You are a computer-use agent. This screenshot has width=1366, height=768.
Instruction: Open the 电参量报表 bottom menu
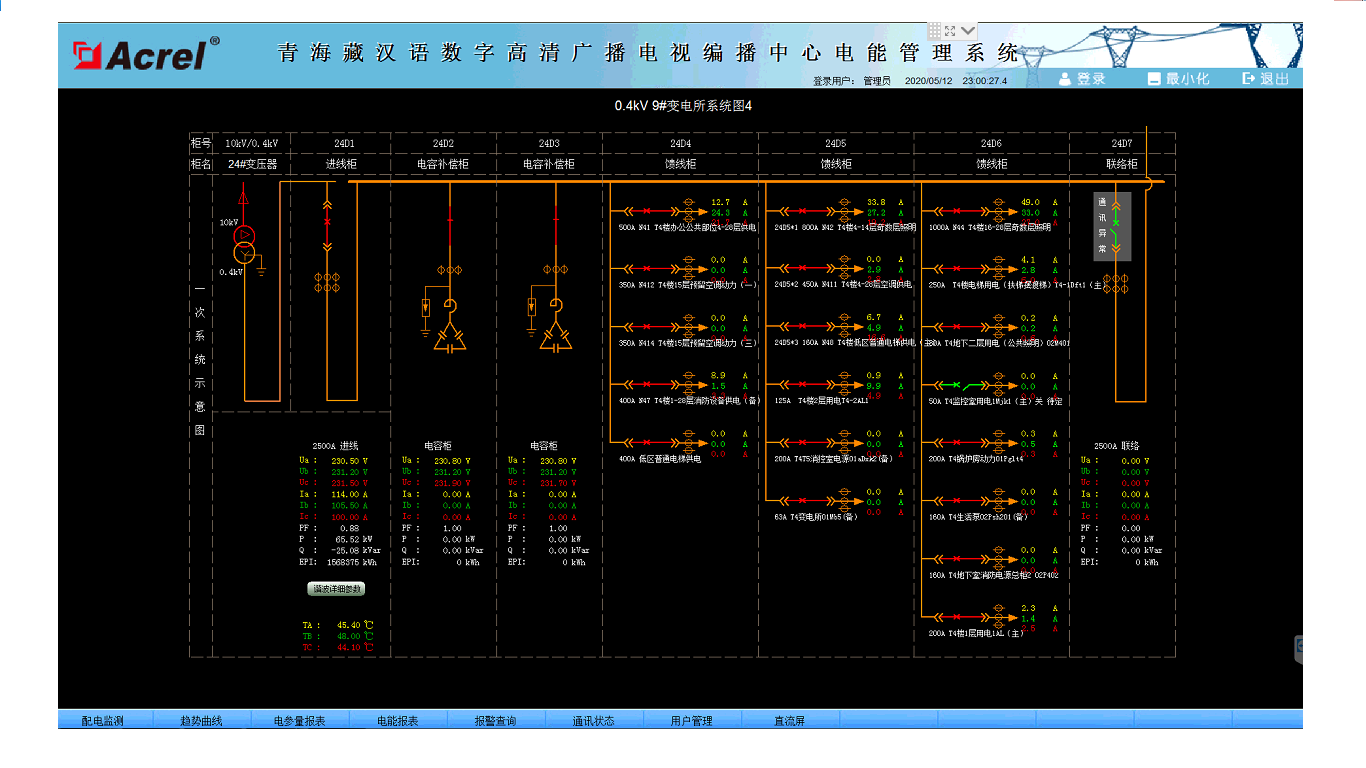tap(300, 720)
